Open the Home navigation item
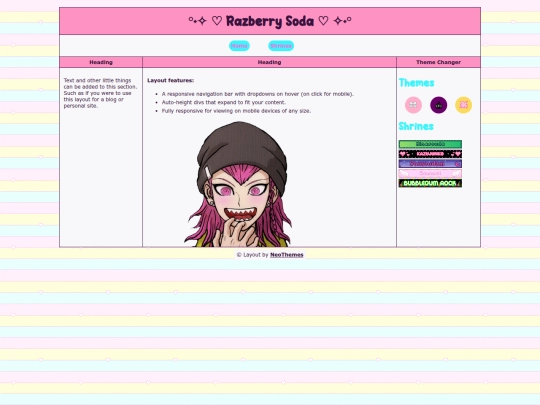 (239, 46)
